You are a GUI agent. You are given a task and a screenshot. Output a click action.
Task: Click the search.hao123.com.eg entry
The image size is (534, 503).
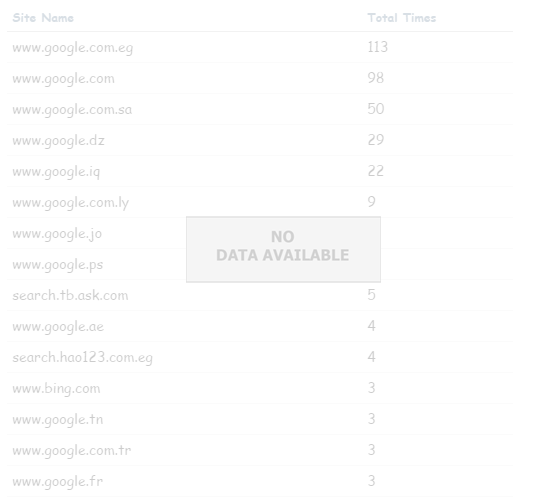[82, 358]
